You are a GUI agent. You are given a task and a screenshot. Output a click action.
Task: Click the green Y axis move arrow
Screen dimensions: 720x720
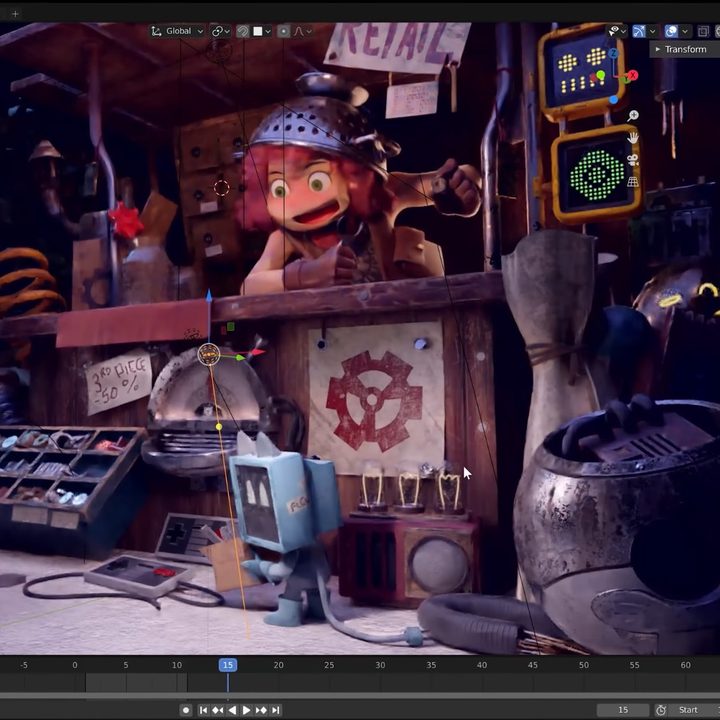coord(240,357)
